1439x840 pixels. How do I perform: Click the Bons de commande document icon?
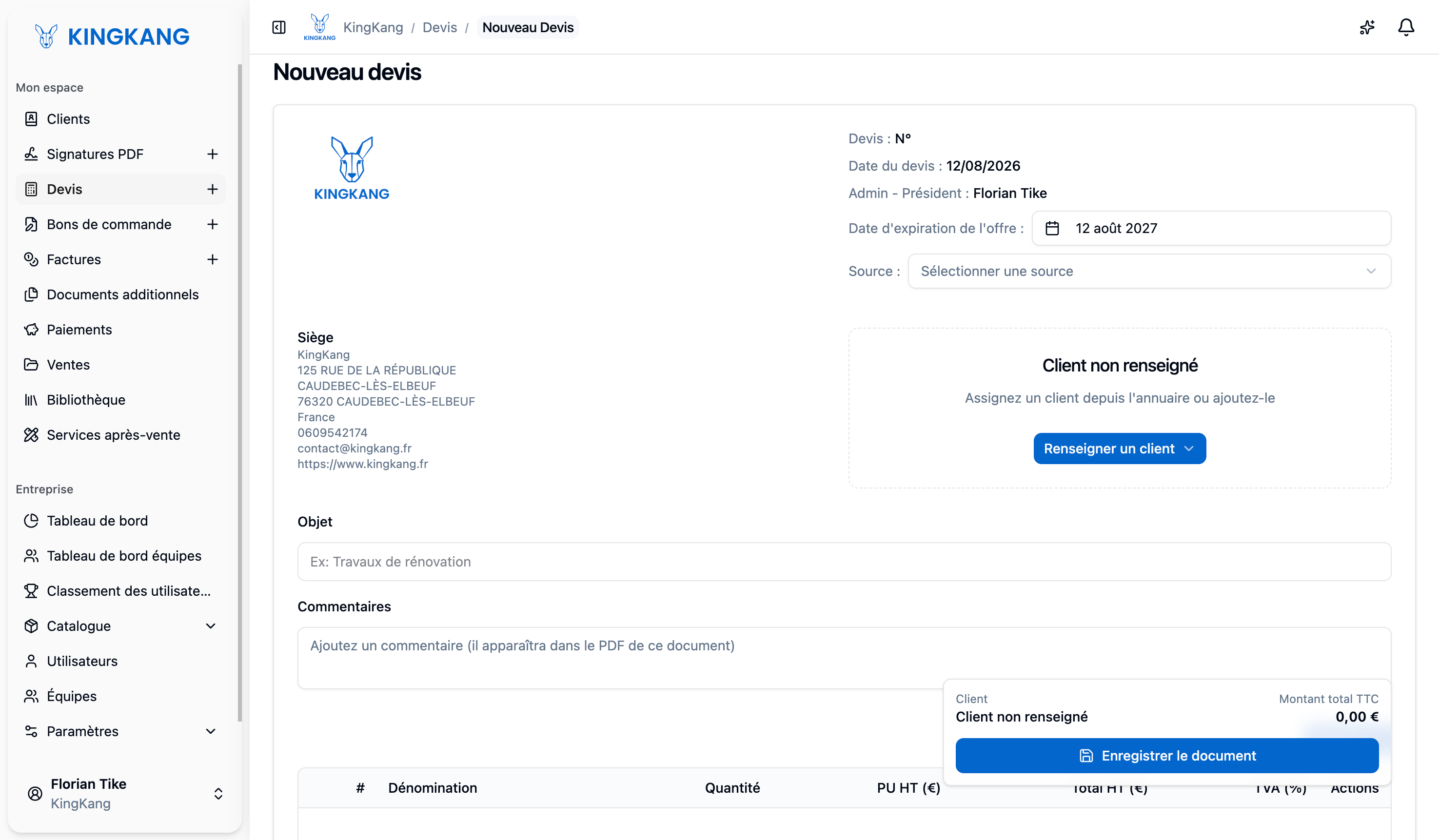(31, 224)
